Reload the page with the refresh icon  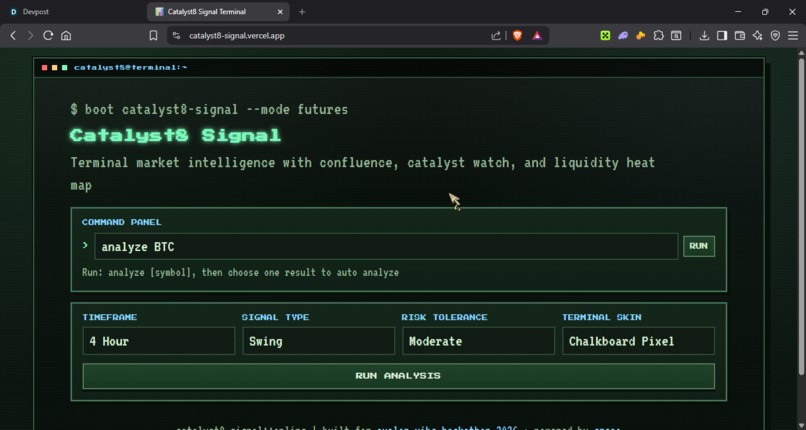48,35
